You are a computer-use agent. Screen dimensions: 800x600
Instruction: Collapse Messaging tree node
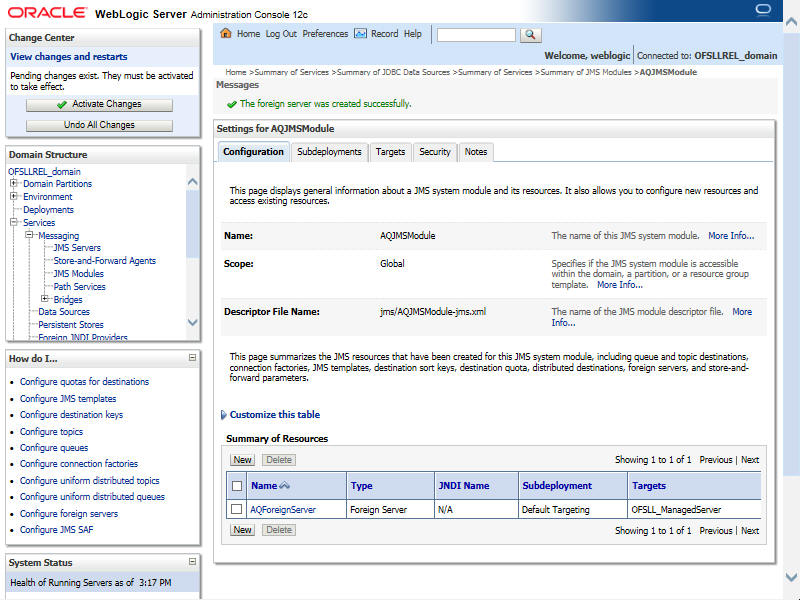click(x=29, y=235)
